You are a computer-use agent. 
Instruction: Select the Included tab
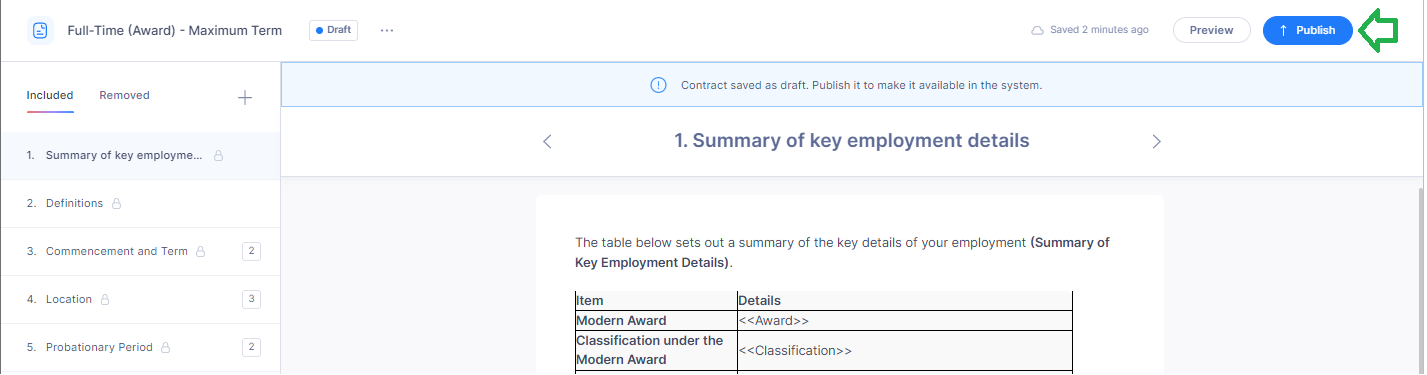50,96
